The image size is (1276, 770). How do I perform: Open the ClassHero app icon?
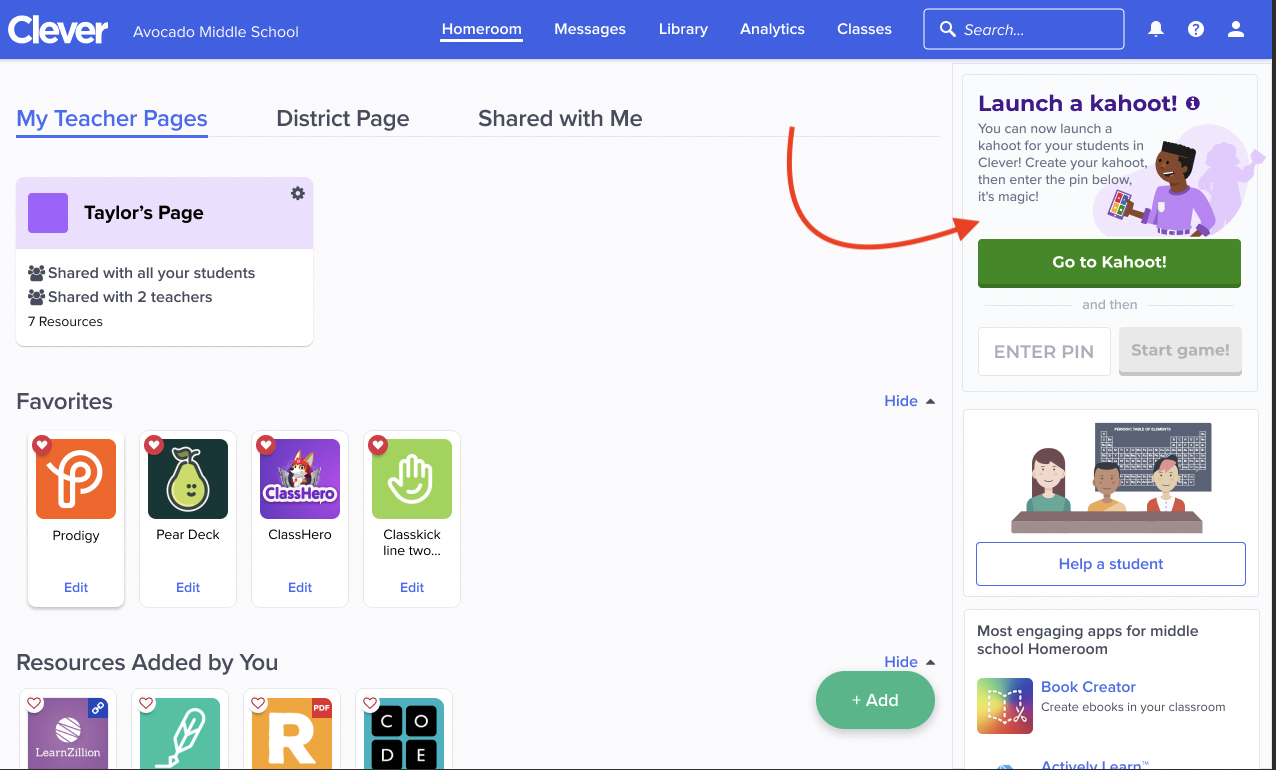(299, 479)
